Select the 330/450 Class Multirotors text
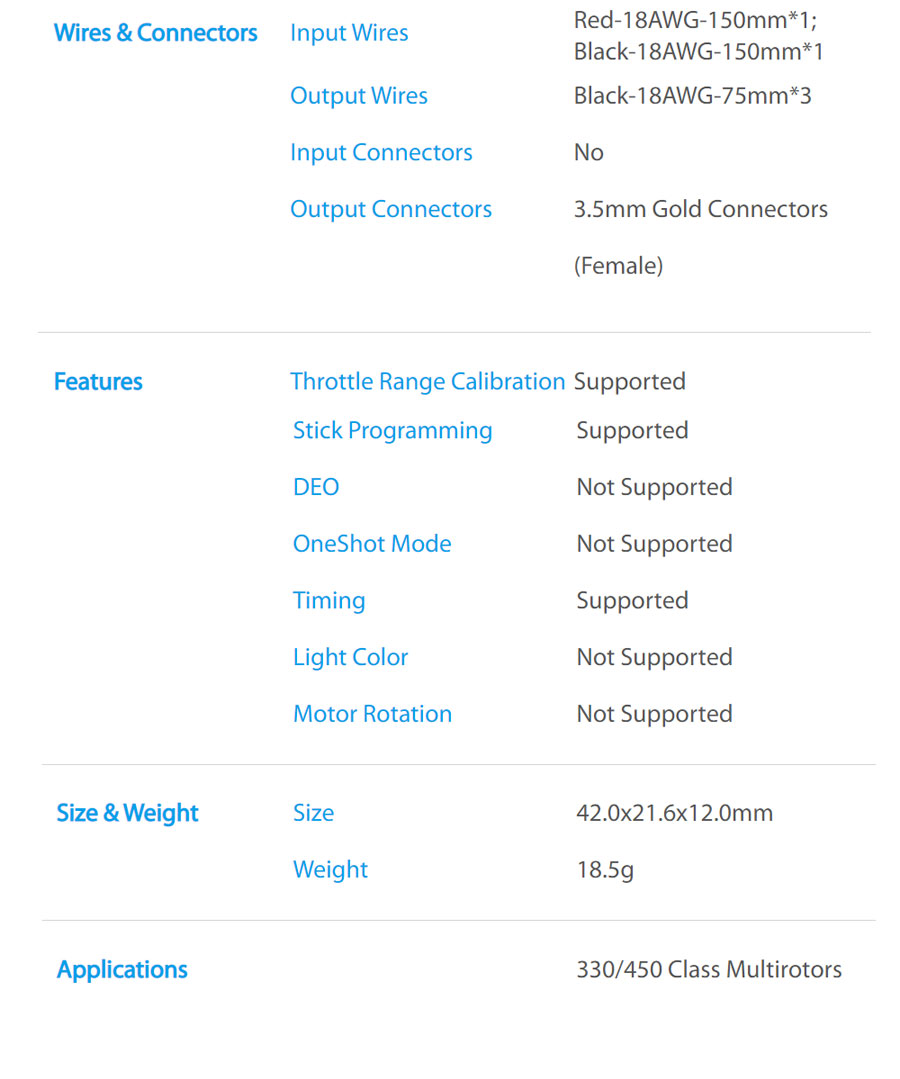 pyautogui.click(x=709, y=970)
